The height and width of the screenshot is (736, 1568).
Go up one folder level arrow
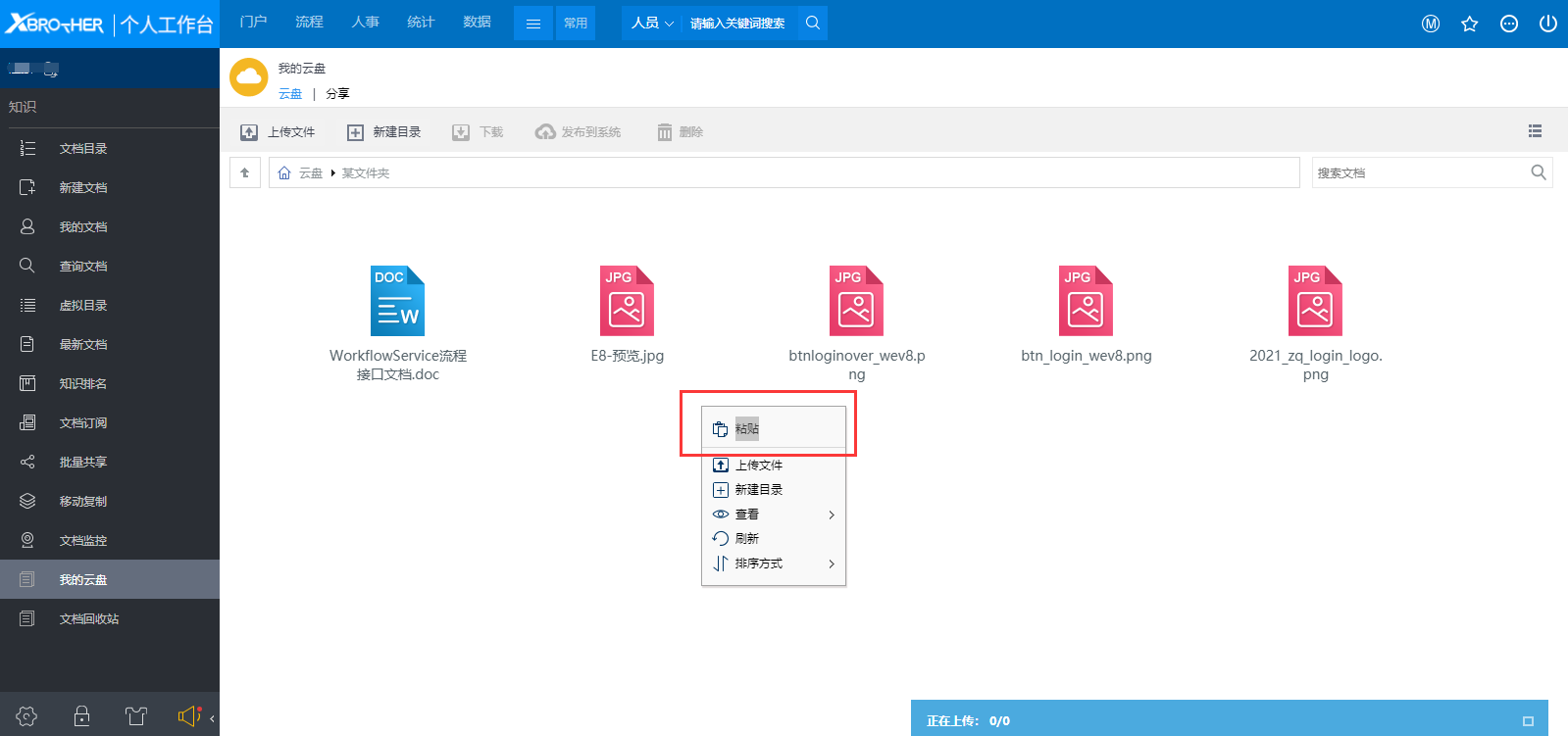(245, 172)
